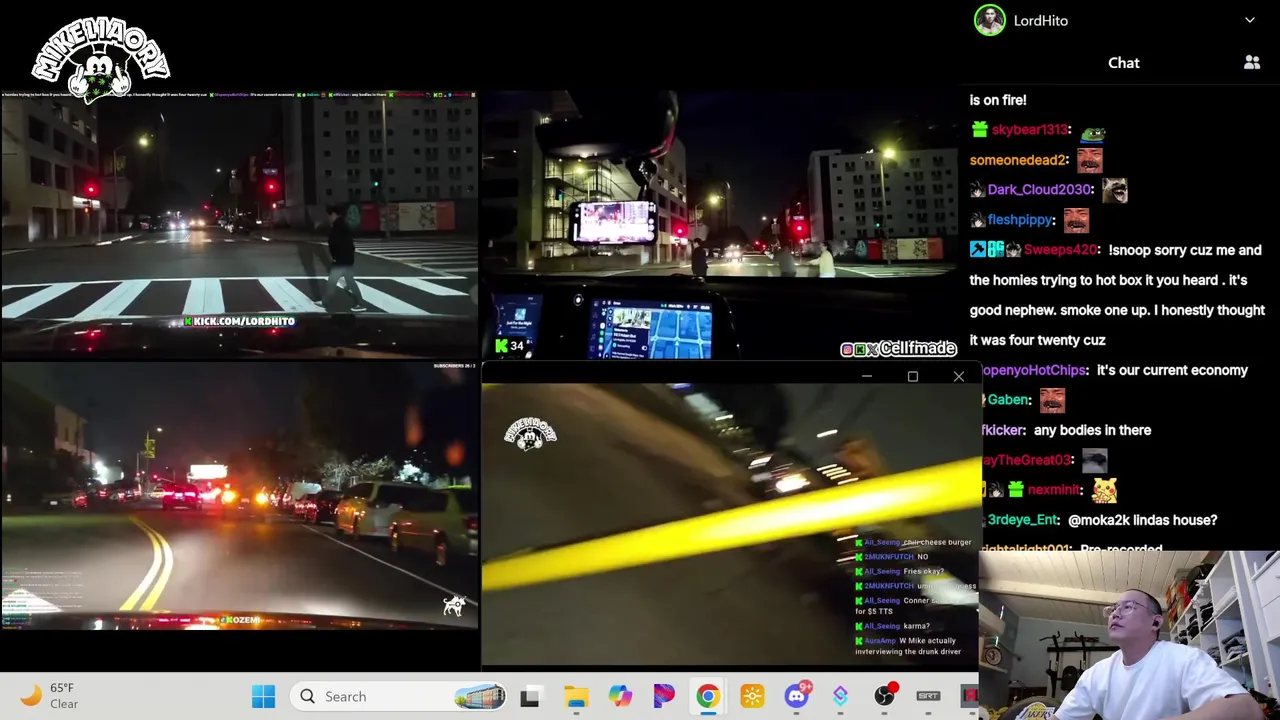Viewport: 1280px width, 720px height.
Task: Select the Chat tab header
Action: 1123,63
